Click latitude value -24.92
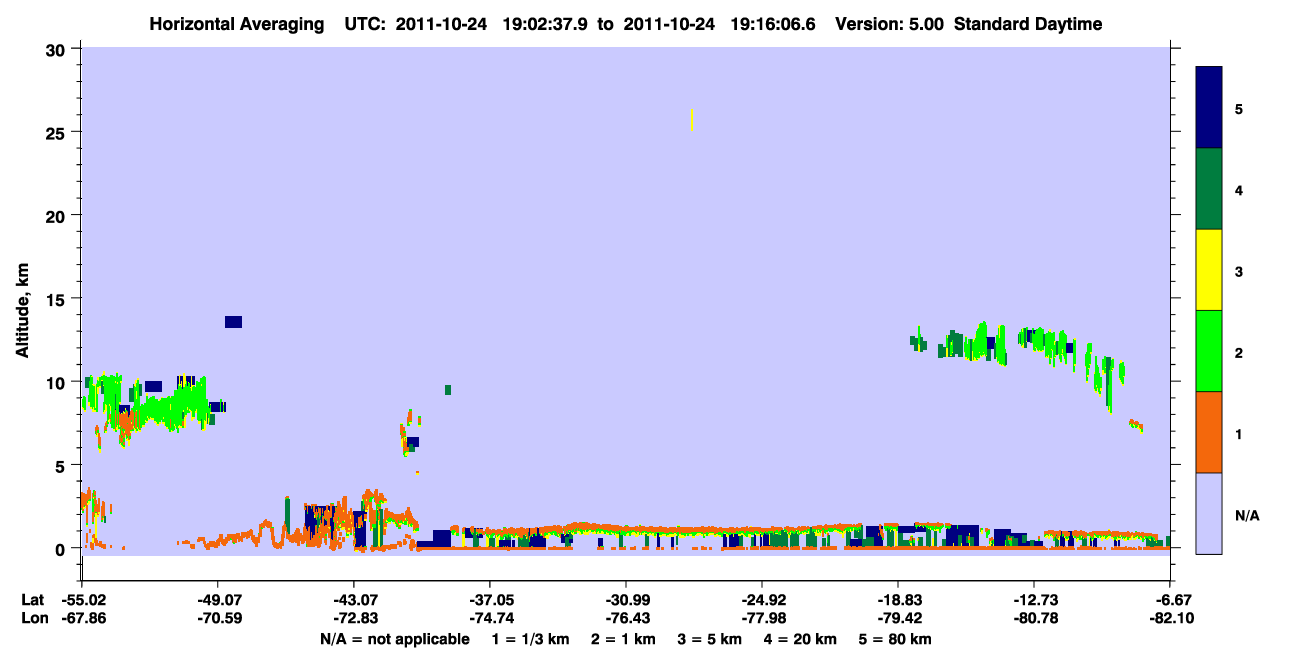This screenshot has height=667, width=1300. tap(762, 600)
